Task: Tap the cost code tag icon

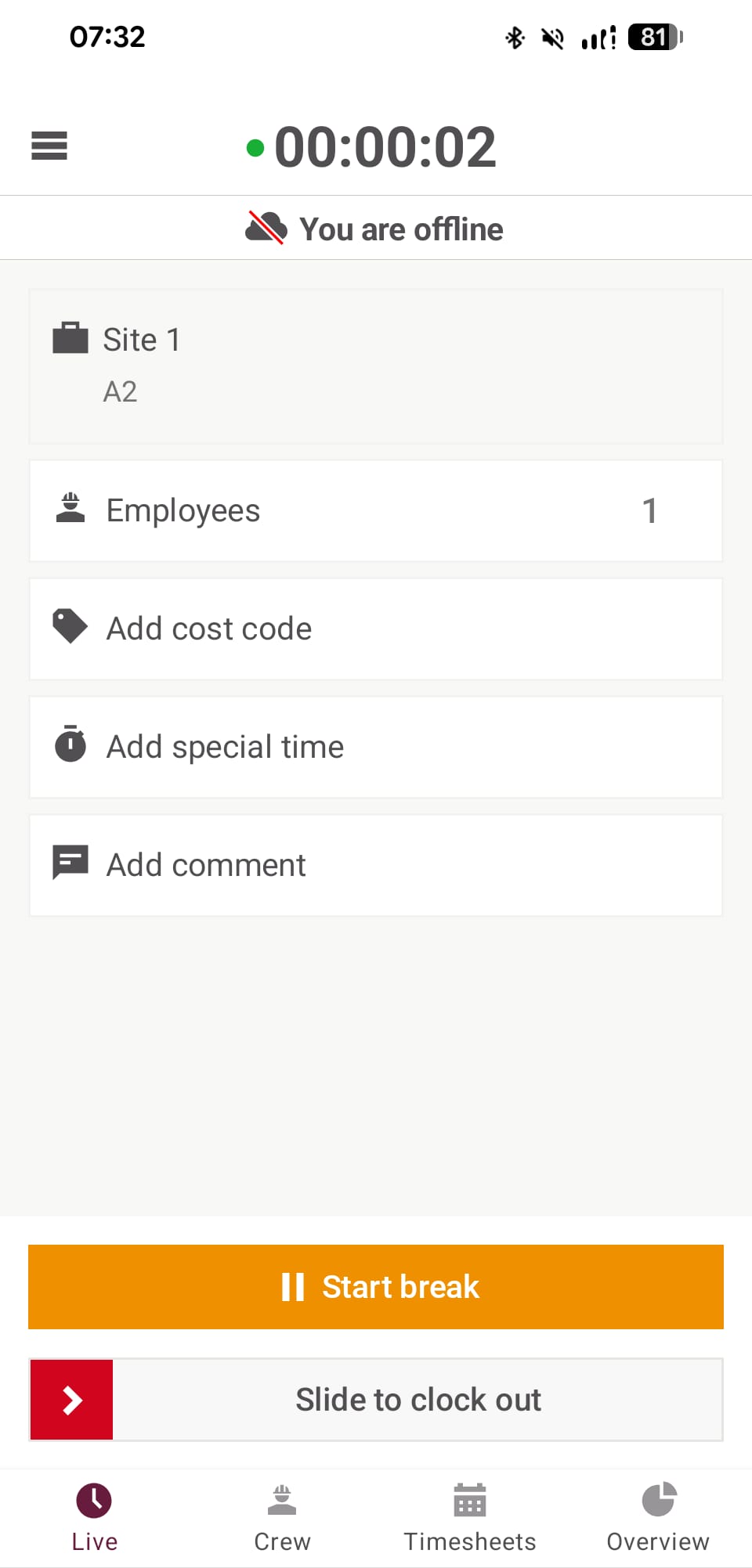Action: coord(70,627)
